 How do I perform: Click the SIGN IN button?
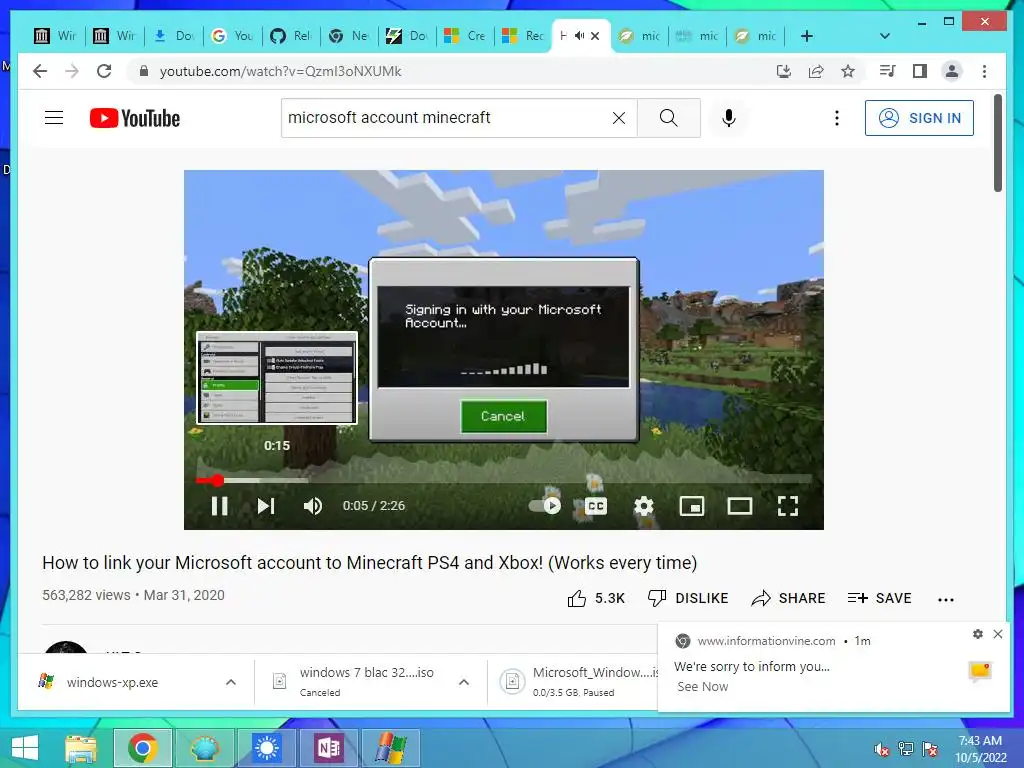coord(920,118)
